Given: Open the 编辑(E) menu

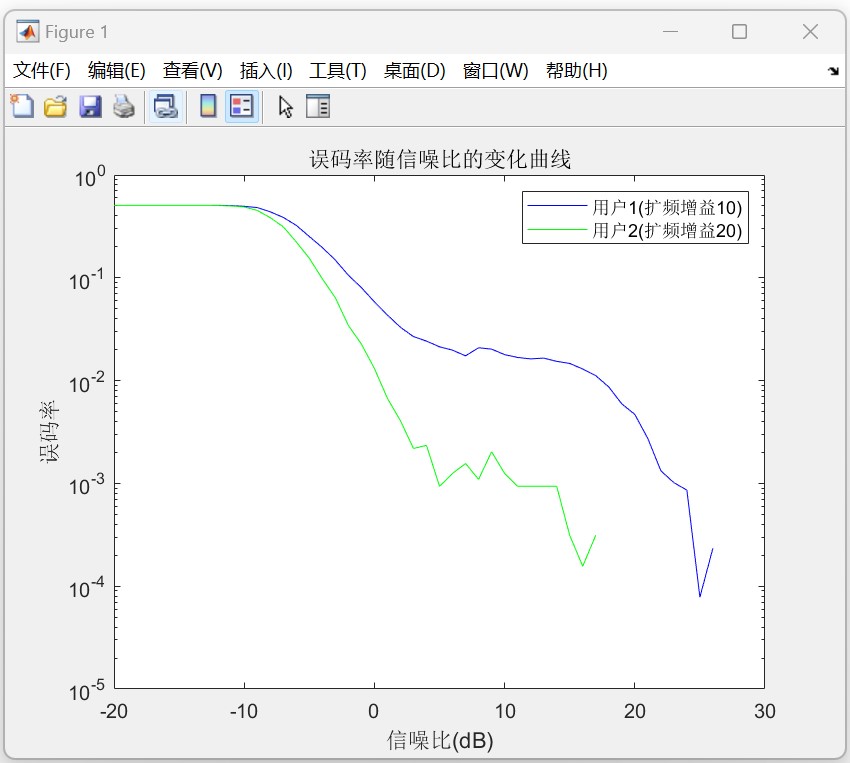Looking at the screenshot, I should point(117,70).
